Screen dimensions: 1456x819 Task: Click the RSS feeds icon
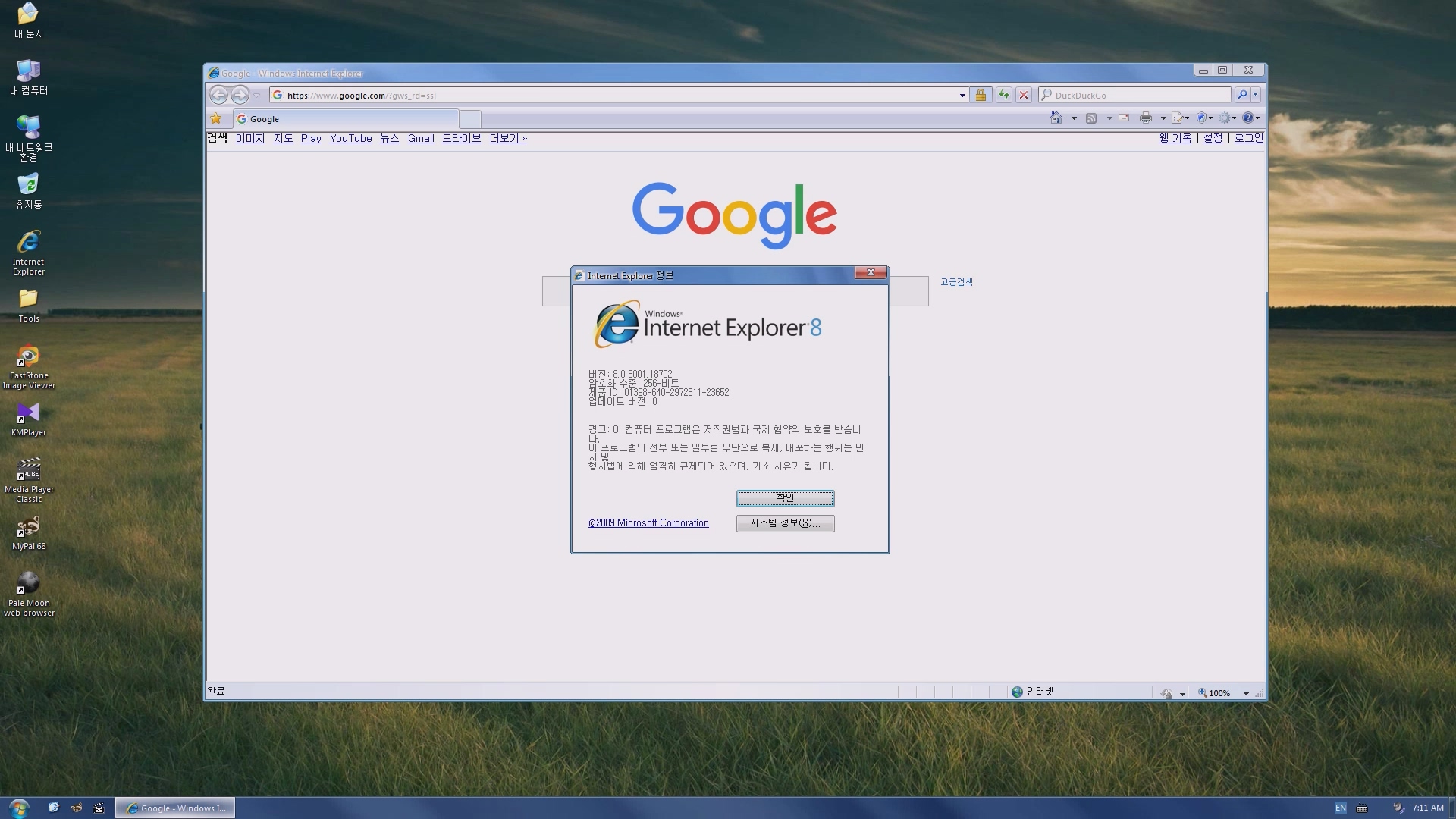[x=1091, y=118]
